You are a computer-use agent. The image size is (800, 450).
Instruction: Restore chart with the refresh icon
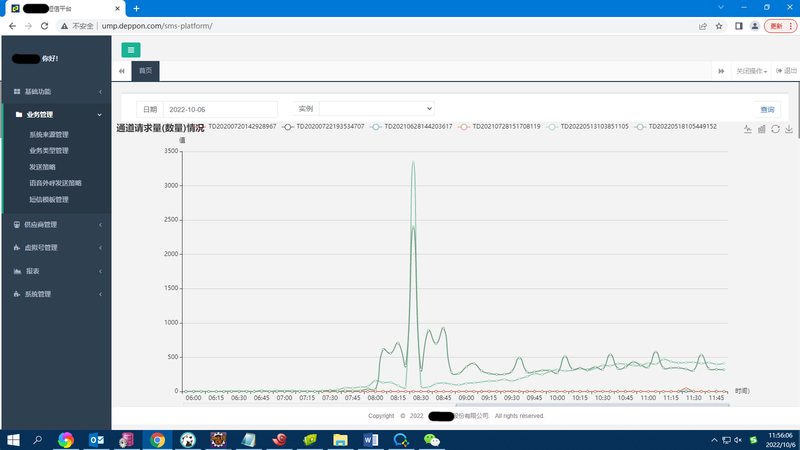pyautogui.click(x=775, y=129)
